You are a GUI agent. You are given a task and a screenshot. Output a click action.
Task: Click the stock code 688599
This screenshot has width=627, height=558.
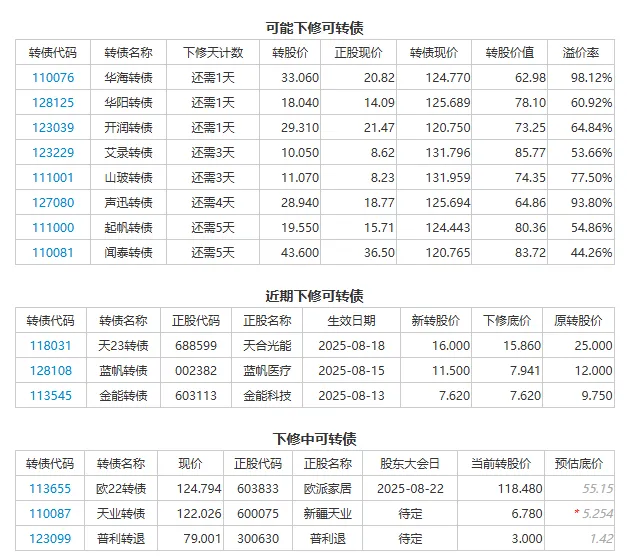click(196, 346)
